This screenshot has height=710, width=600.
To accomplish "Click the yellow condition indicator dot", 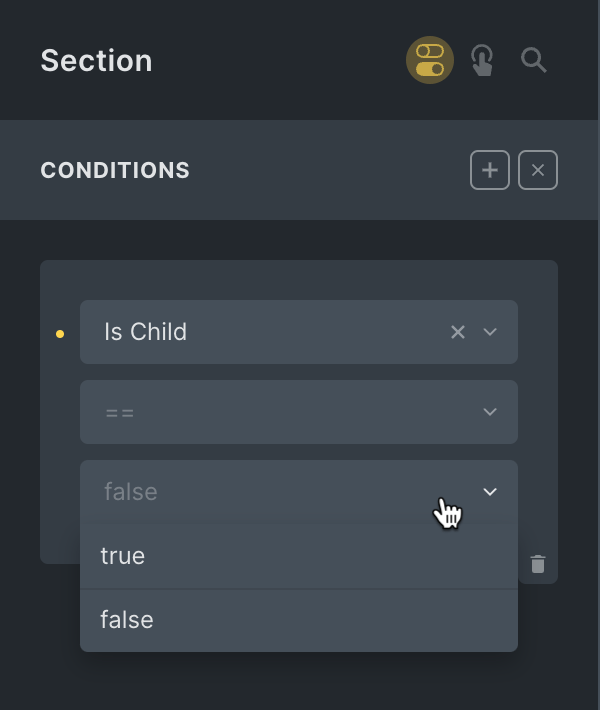I will (60, 333).
